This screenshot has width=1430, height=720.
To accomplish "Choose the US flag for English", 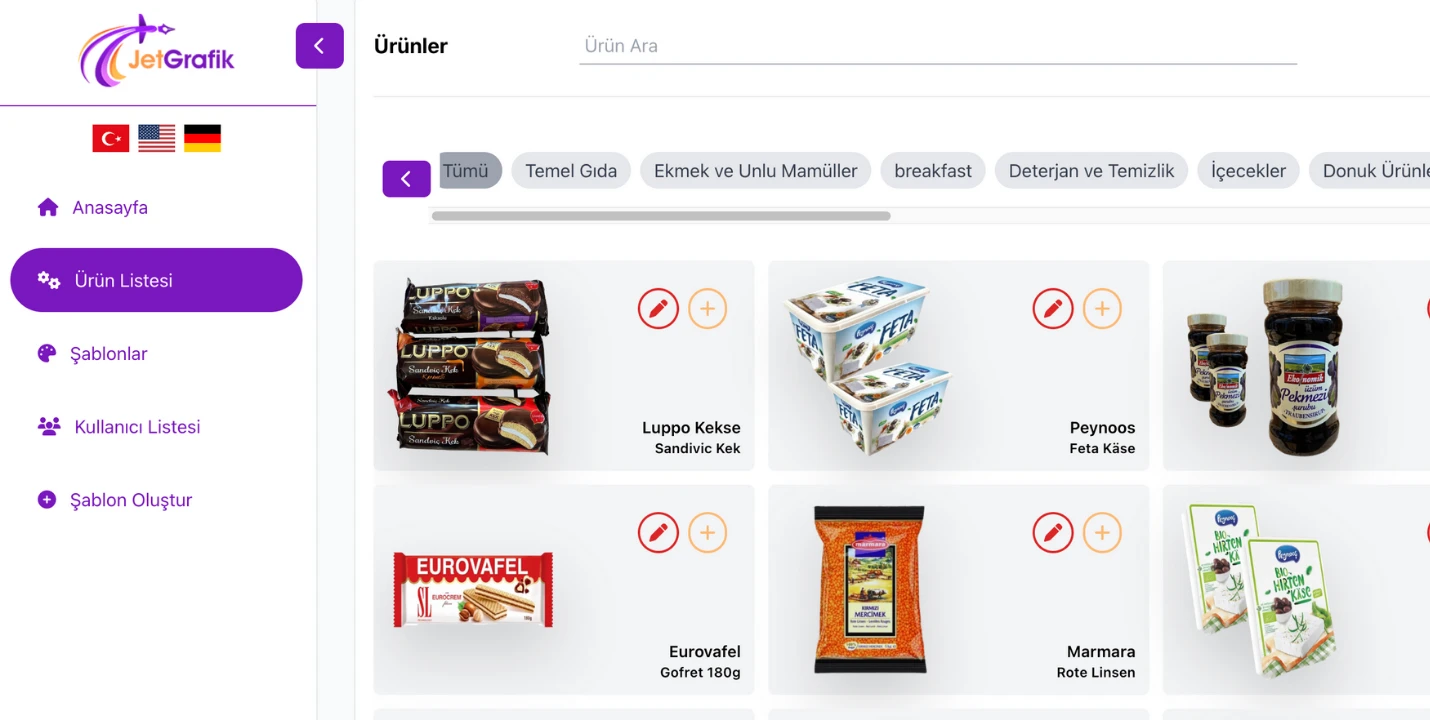I will pos(157,139).
